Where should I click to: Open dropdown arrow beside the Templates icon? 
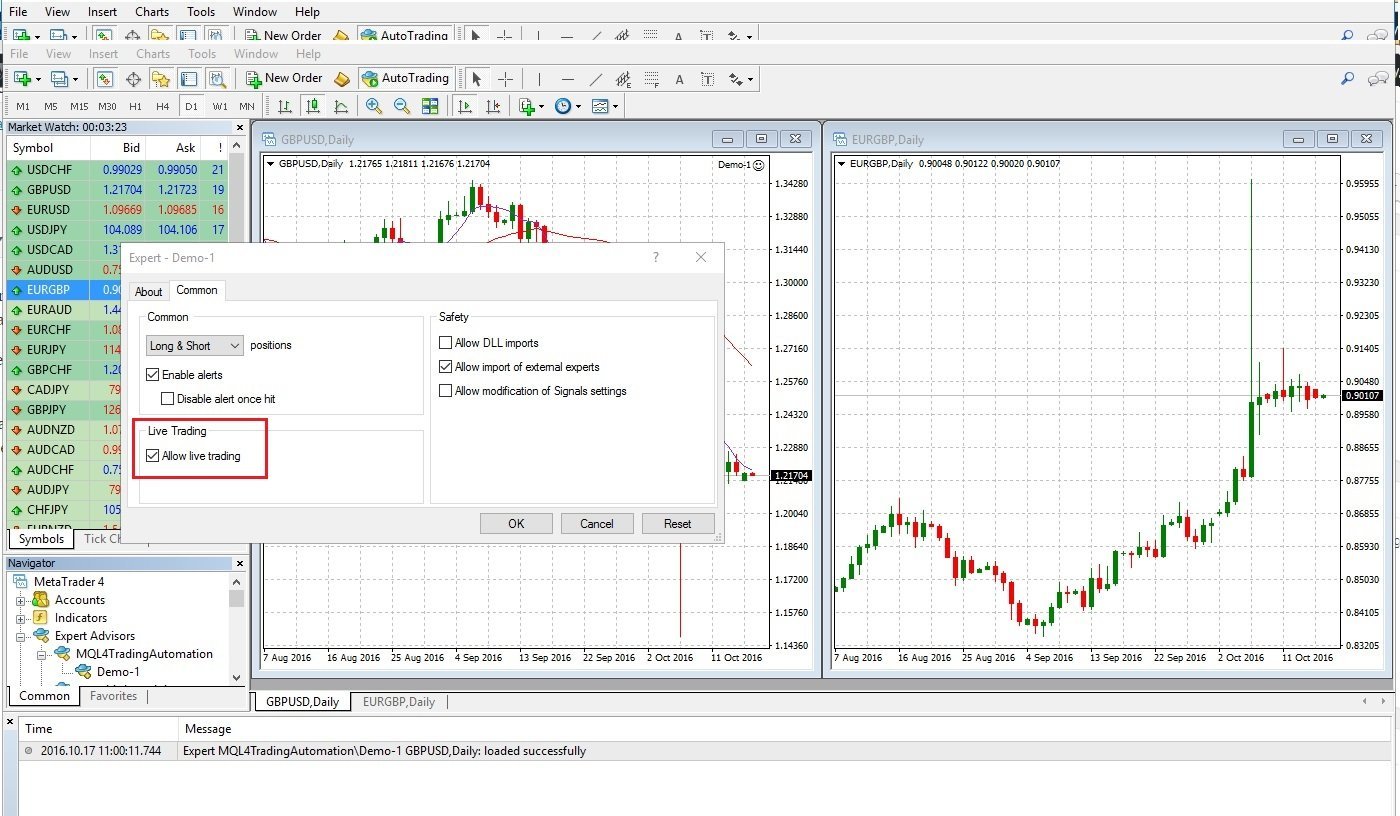(615, 106)
